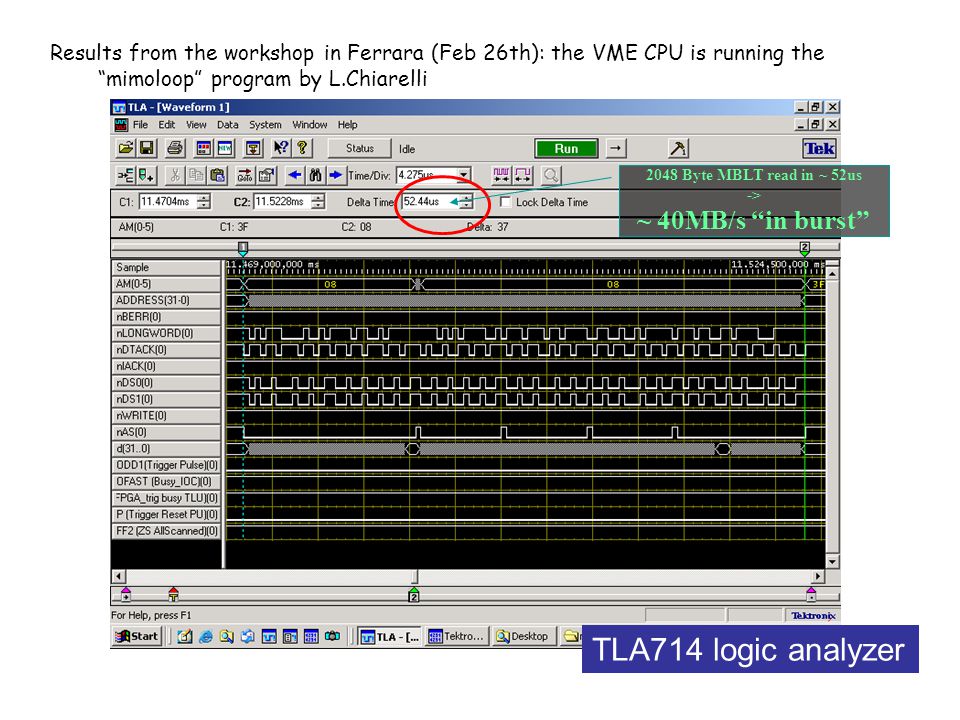Select the ADDRESS(31-0) waveform label
This screenshot has height=720, width=960.
(x=167, y=300)
